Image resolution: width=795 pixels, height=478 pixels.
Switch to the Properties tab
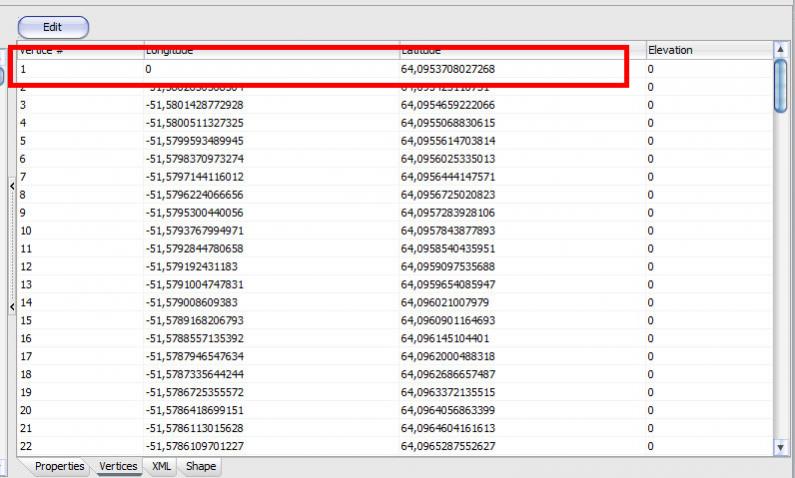[59, 466]
